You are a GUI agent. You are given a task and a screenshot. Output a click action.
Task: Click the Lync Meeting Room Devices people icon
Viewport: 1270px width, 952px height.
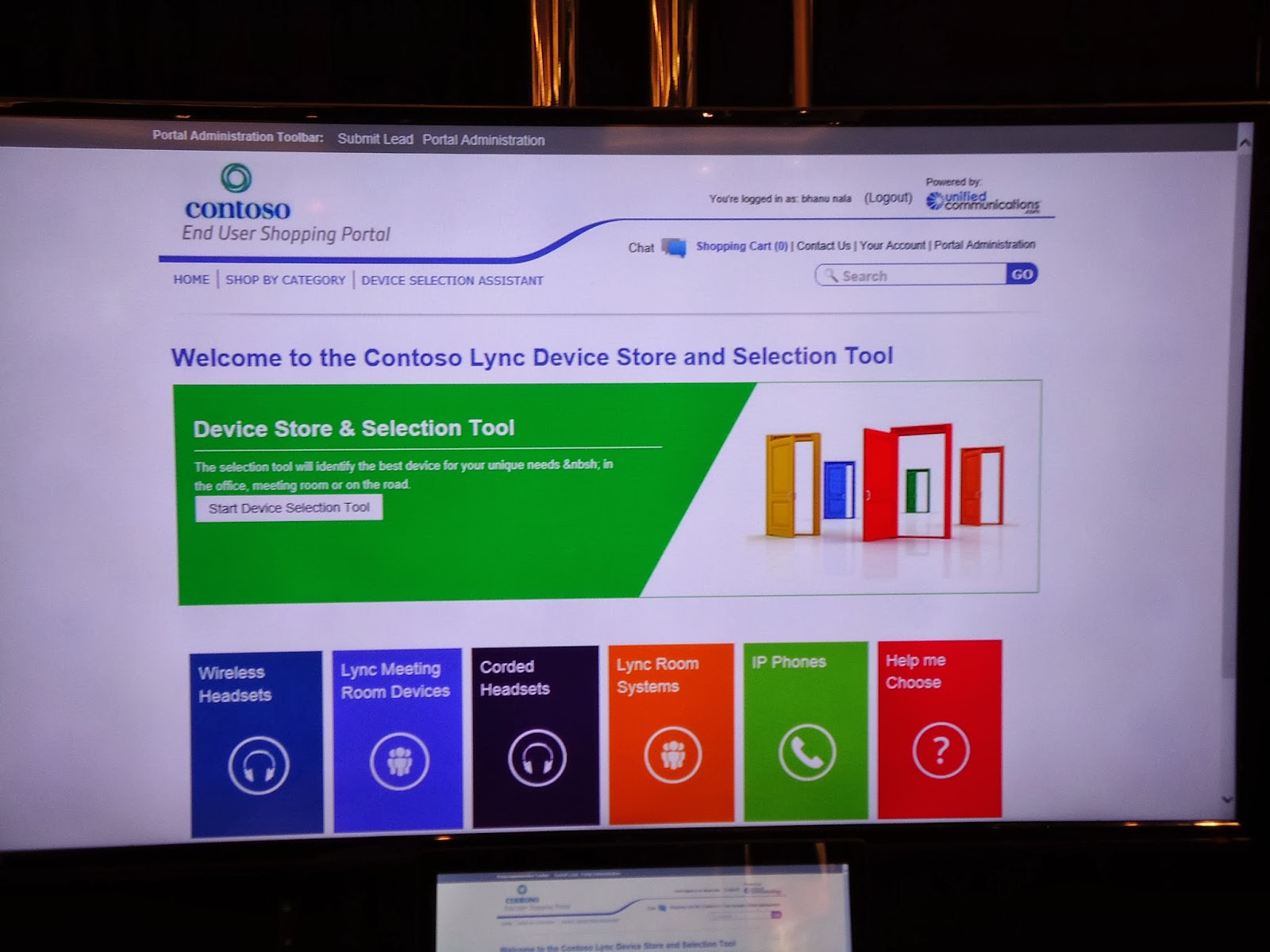click(x=398, y=761)
